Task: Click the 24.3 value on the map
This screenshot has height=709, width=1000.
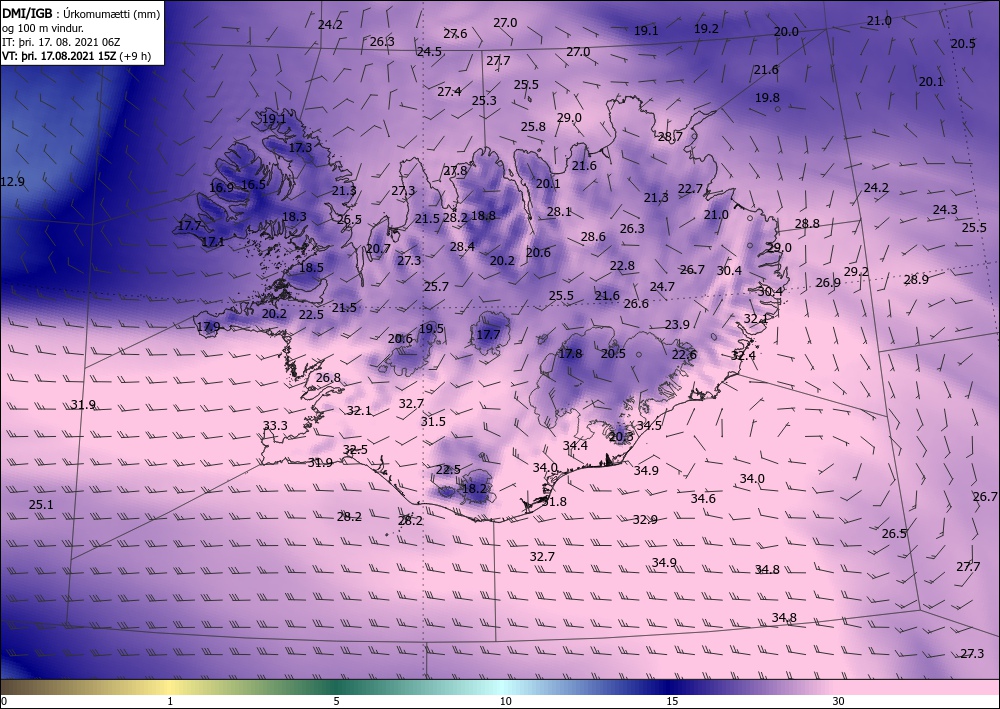Action: coord(945,210)
